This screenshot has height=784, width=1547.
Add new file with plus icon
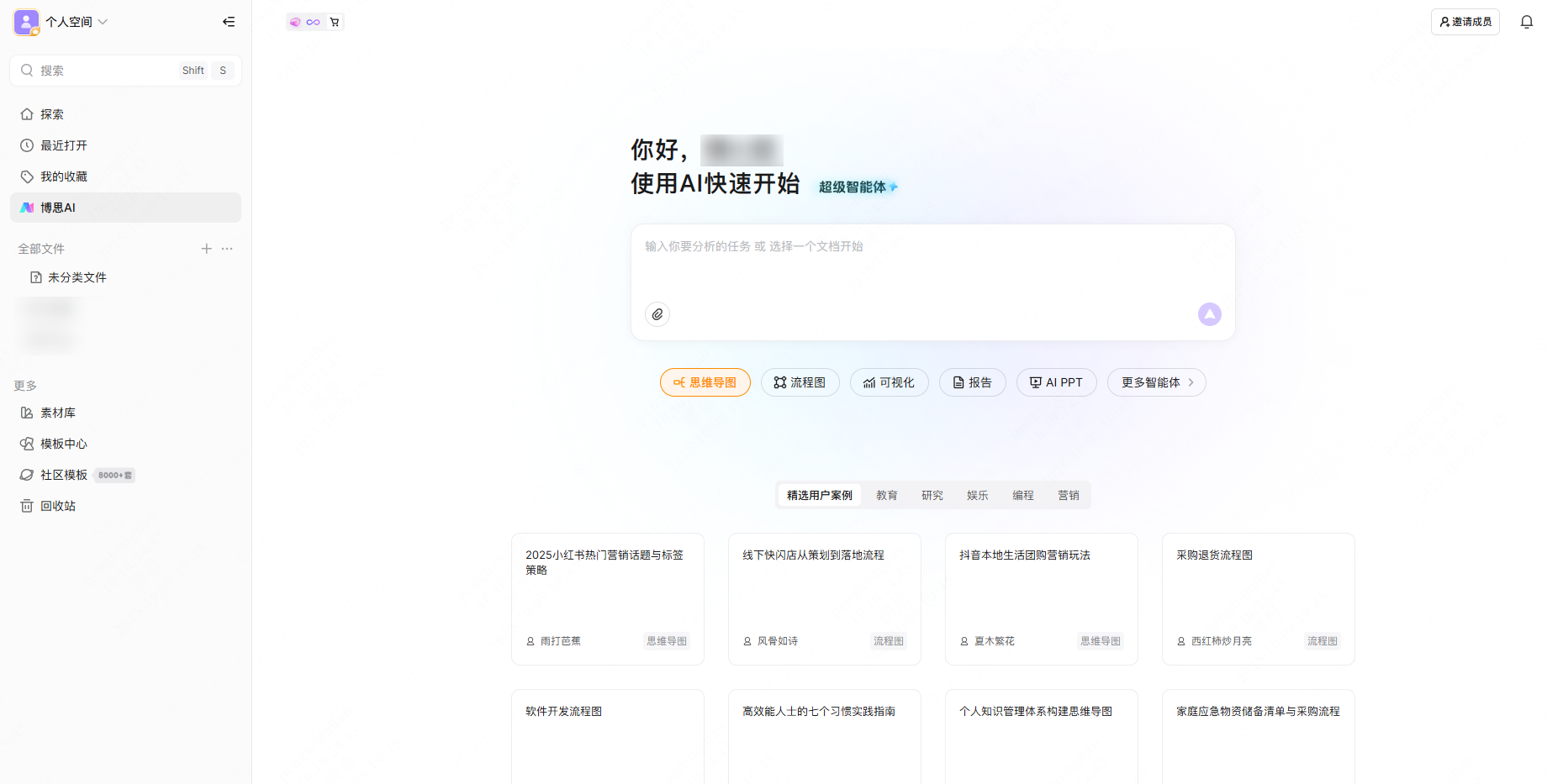(x=206, y=249)
